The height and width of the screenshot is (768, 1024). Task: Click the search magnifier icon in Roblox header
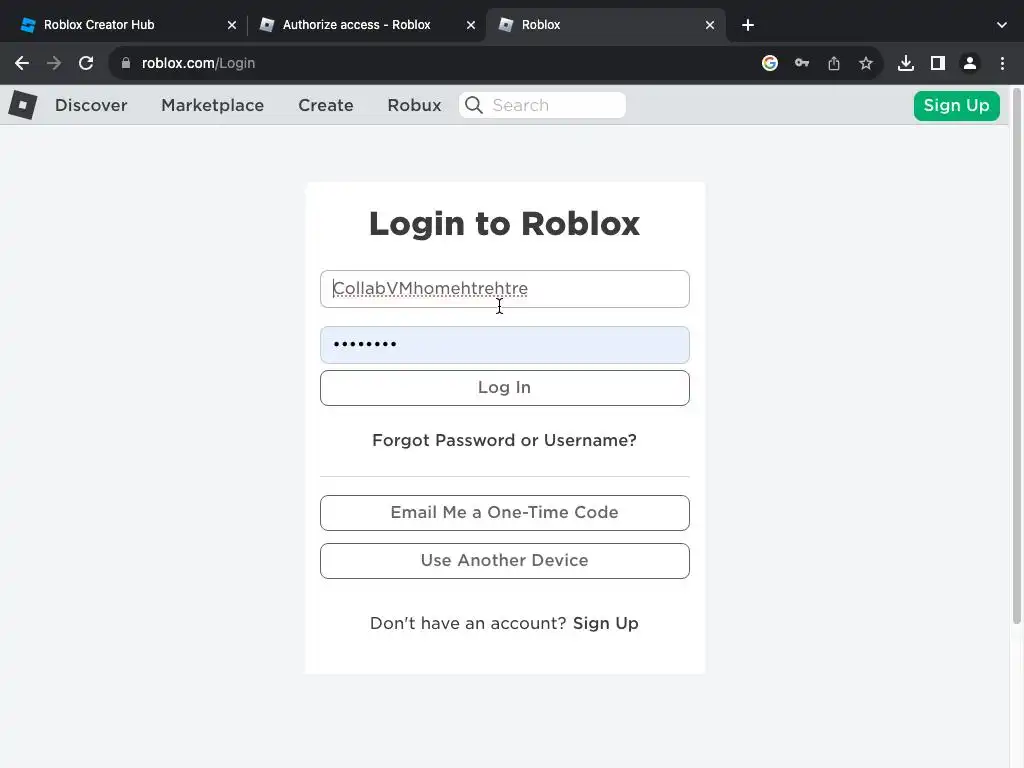coord(474,105)
